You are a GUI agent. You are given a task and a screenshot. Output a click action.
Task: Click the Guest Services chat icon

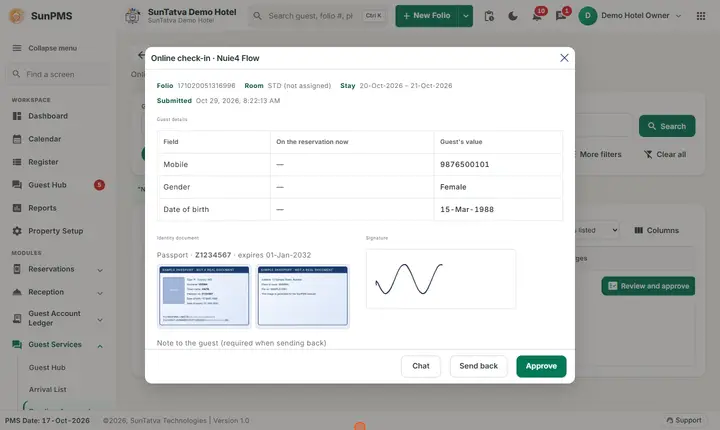coord(17,345)
